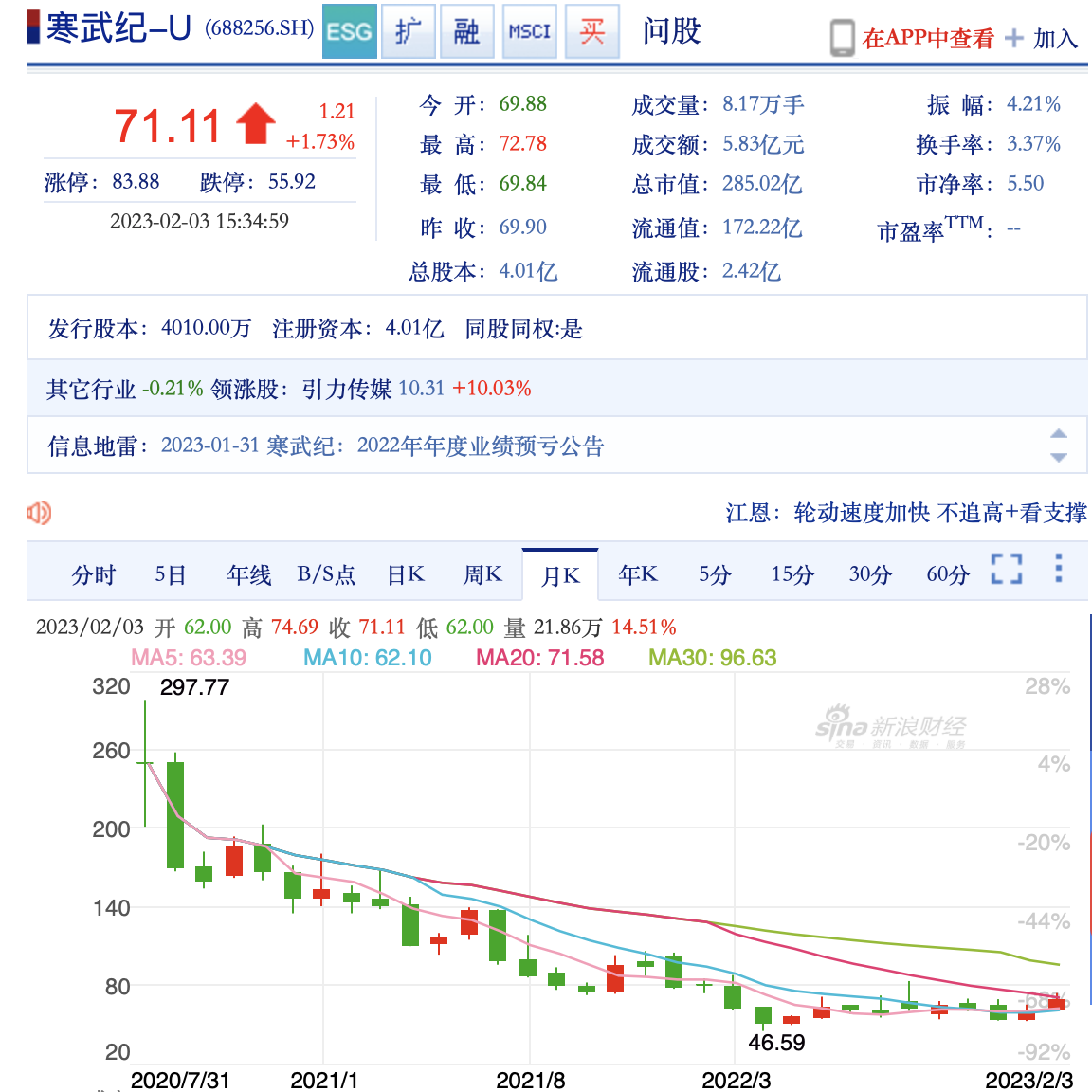The height and width of the screenshot is (1092, 1092).
Task: Open the three-dot chart options menu
Action: tap(1059, 569)
